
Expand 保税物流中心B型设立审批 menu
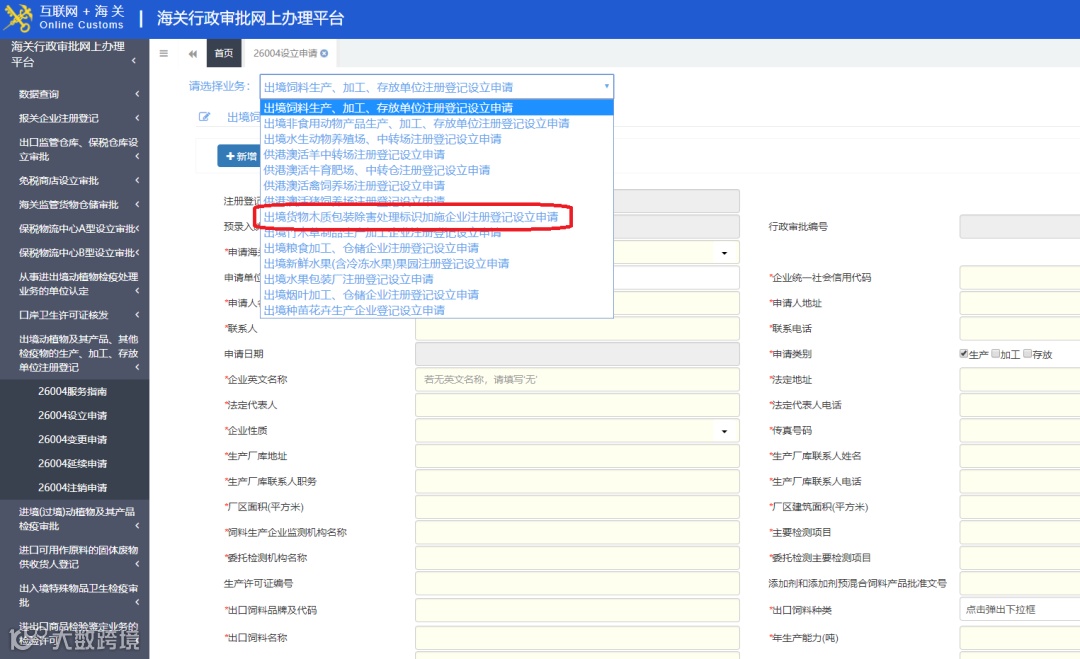[74, 253]
